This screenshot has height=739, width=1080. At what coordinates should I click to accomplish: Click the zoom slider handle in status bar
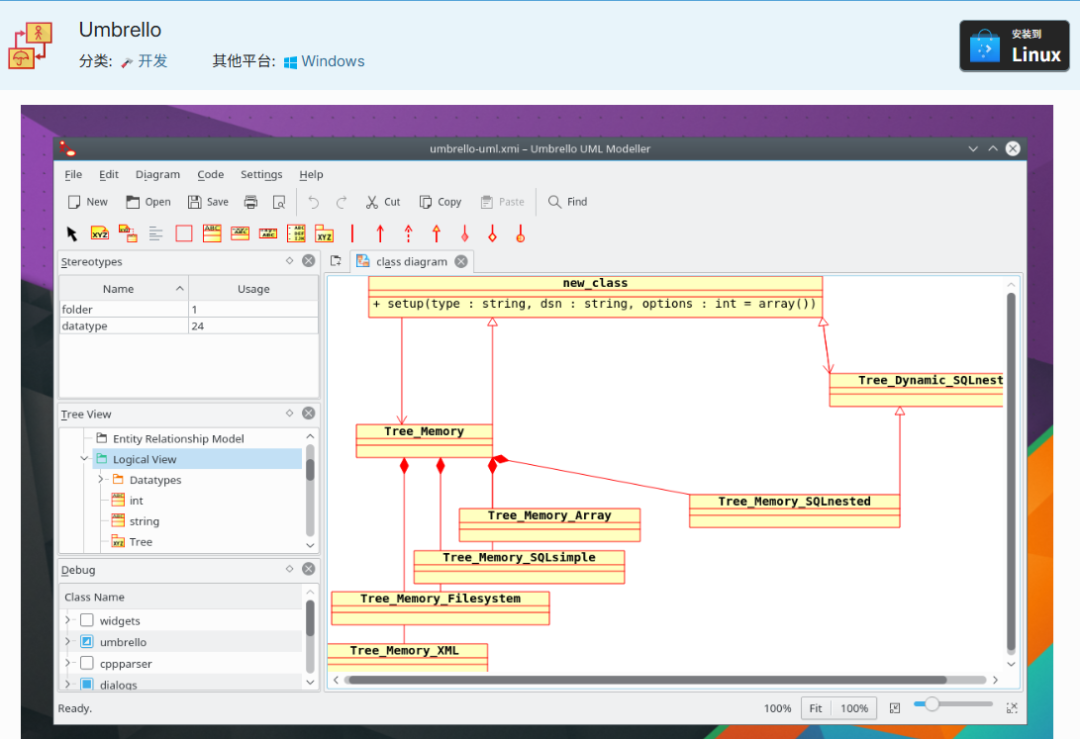tap(931, 704)
